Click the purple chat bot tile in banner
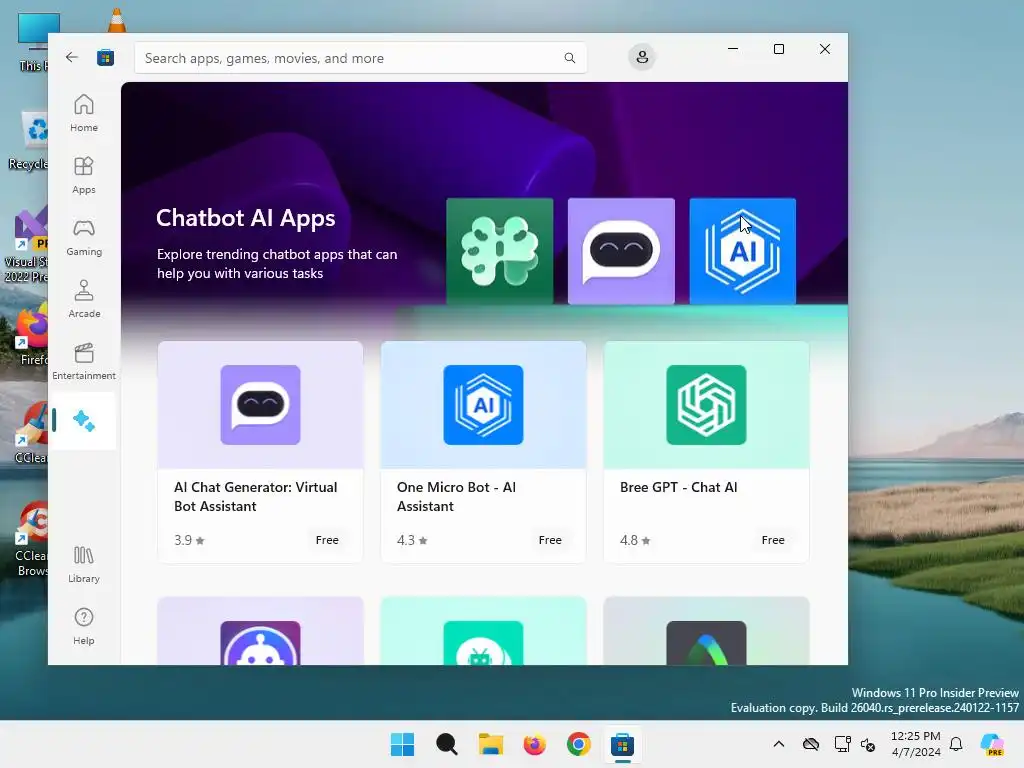This screenshot has height=768, width=1024. 621,251
